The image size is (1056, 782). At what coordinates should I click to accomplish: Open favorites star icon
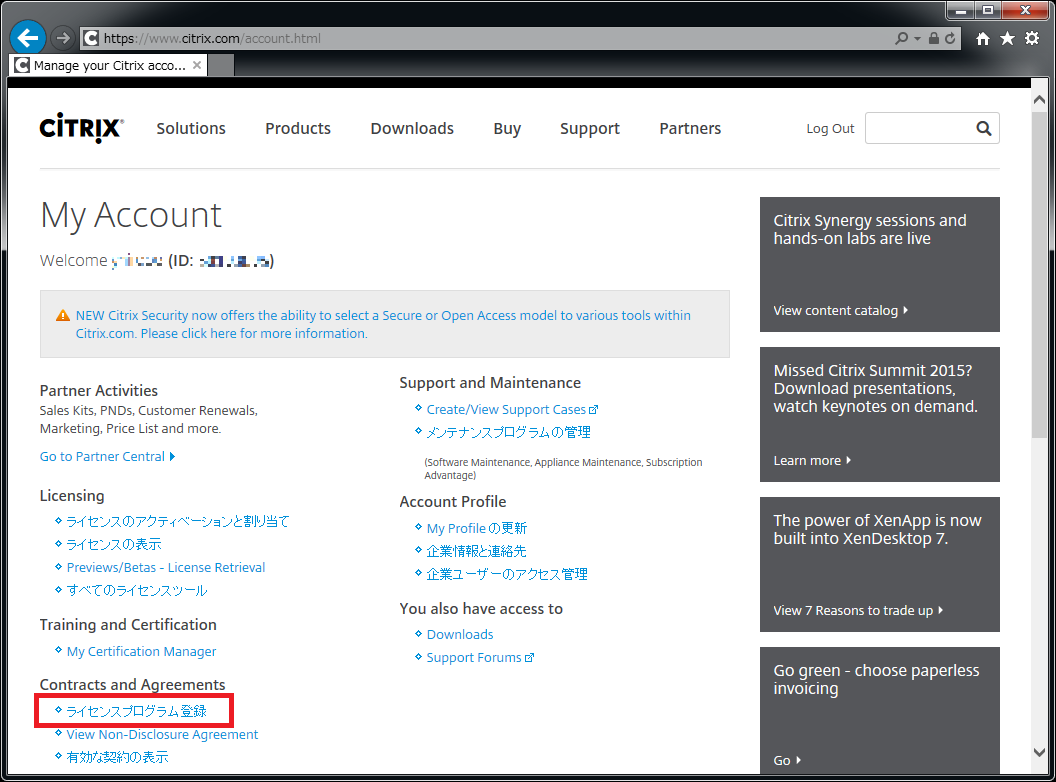point(1007,38)
